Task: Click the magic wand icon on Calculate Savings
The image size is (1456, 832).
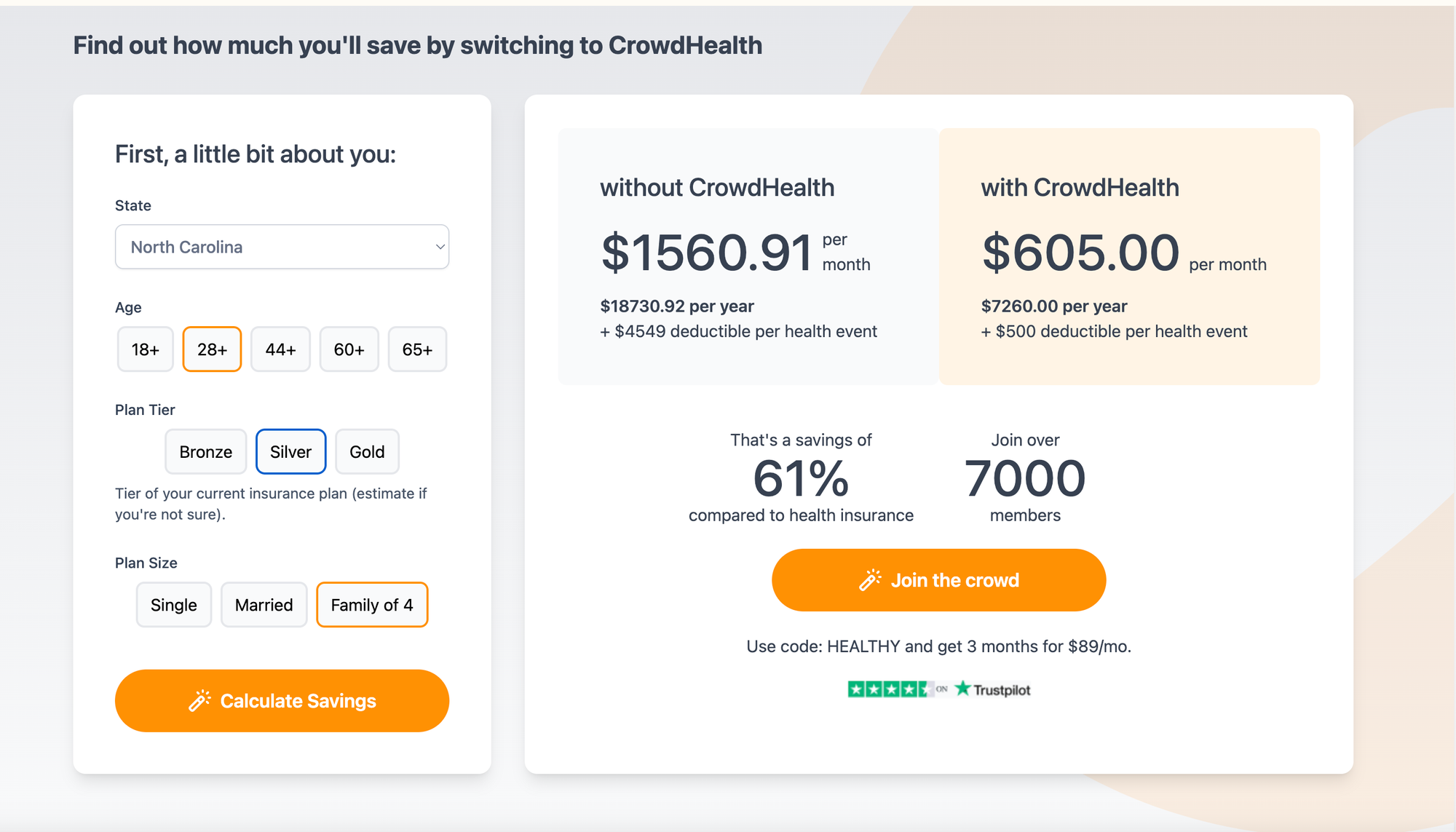Action: (x=199, y=701)
